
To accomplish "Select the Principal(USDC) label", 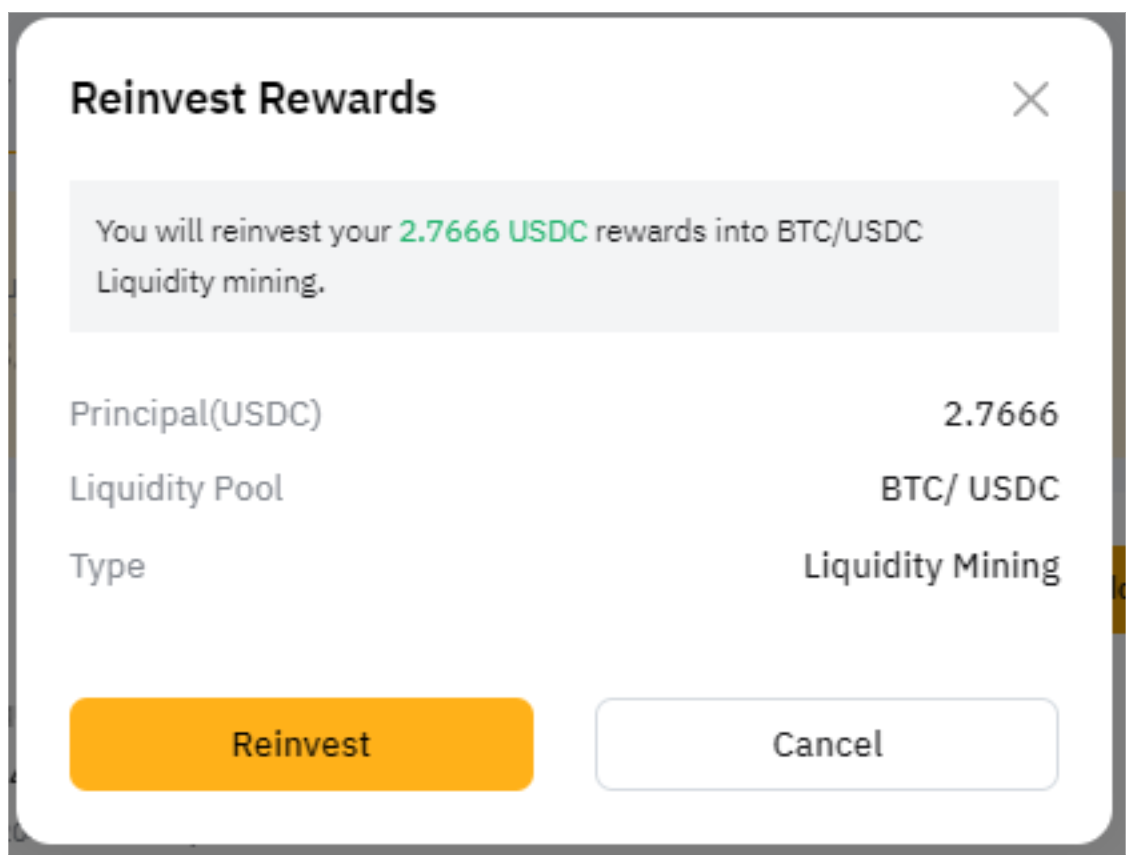I will [x=196, y=413].
